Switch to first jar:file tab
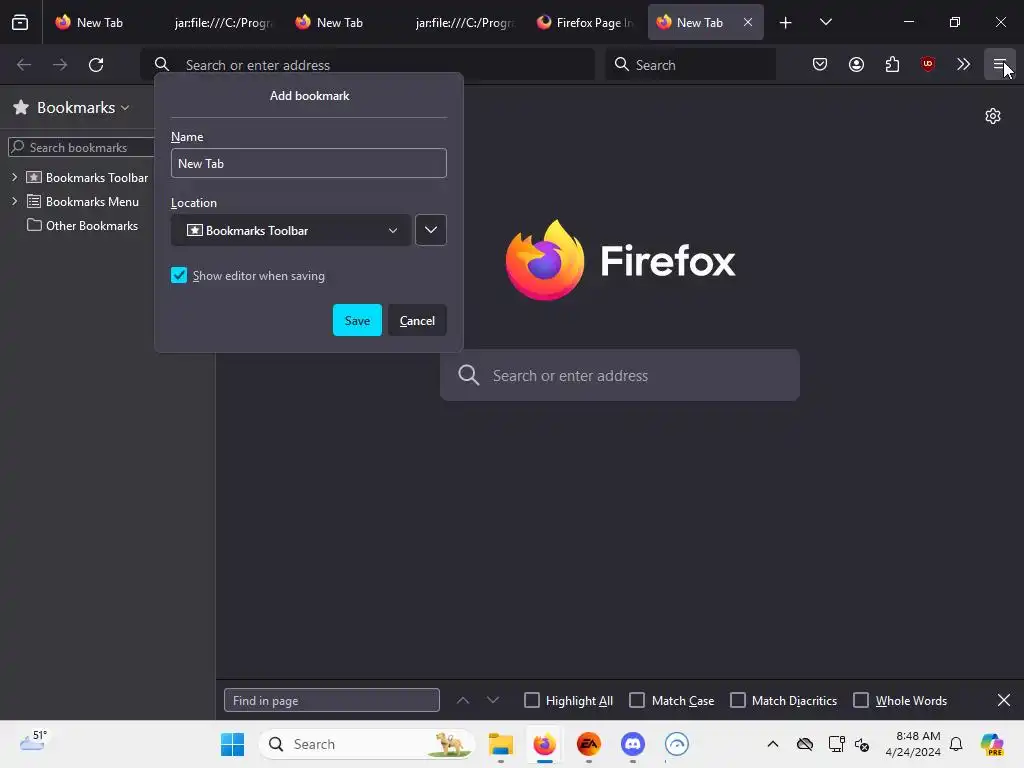Screen dimensions: 1024x768 [x=222, y=22]
